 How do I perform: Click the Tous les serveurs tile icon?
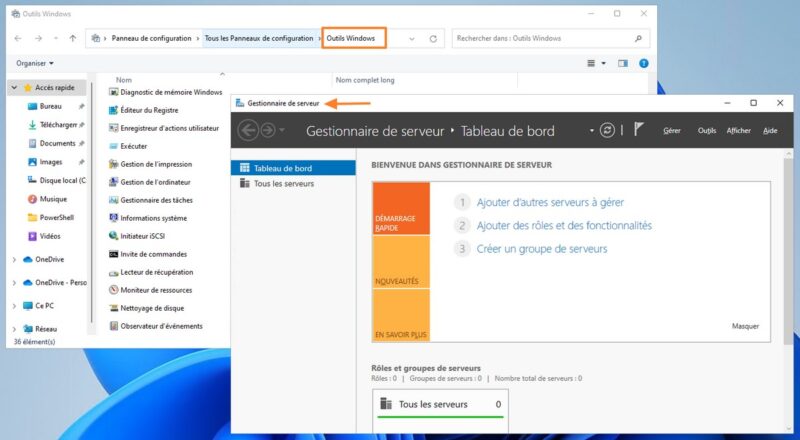point(386,404)
